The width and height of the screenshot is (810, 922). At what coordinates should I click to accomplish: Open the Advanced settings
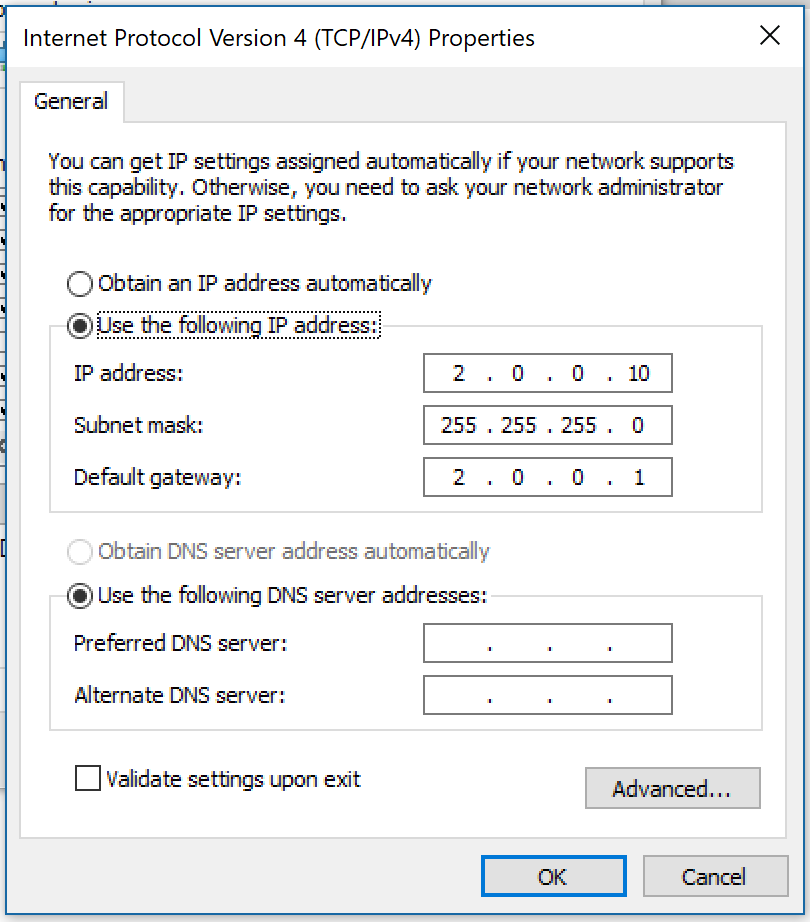(672, 789)
